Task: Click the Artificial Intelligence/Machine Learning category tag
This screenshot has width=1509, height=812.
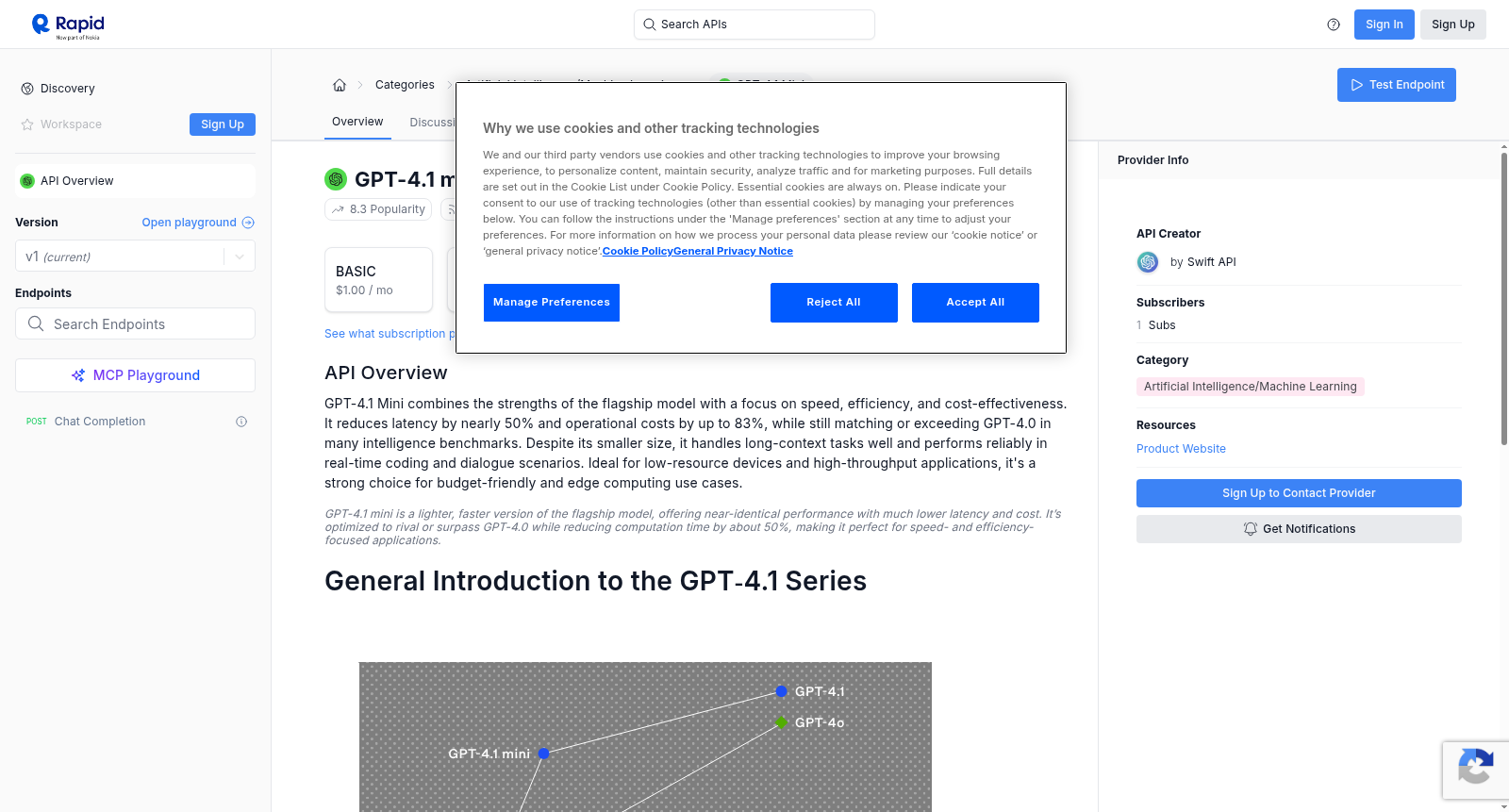Action: pos(1250,387)
